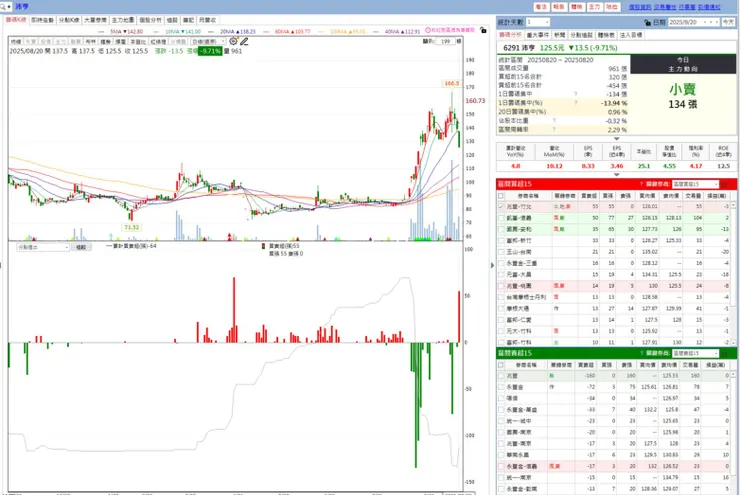Click help question mark beside 區間周轉率
Screen dimensions: 740x495
pos(554,129)
